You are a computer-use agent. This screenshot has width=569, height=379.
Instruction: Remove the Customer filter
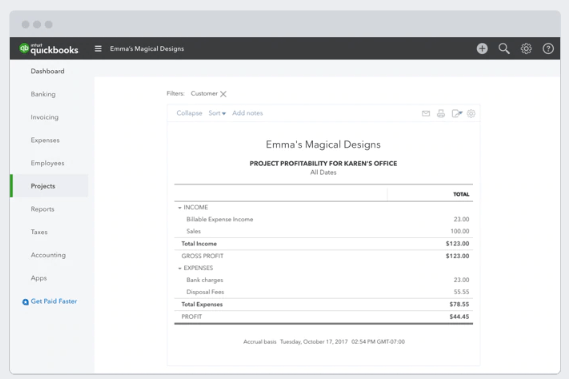[223, 94]
